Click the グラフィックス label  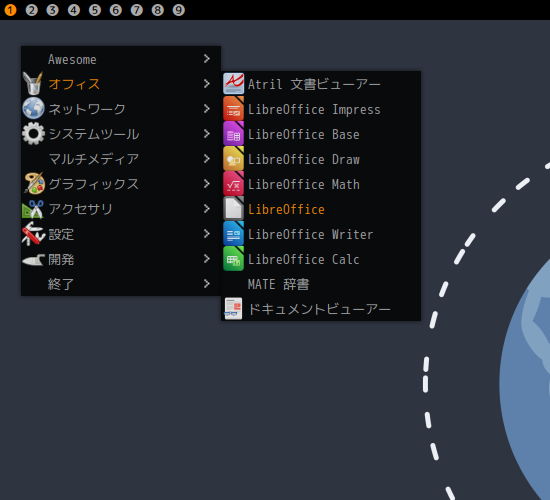[x=94, y=184]
